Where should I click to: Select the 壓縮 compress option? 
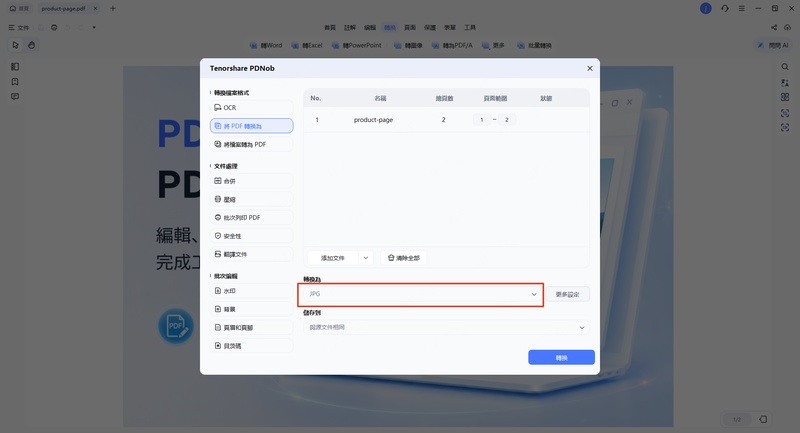point(252,199)
